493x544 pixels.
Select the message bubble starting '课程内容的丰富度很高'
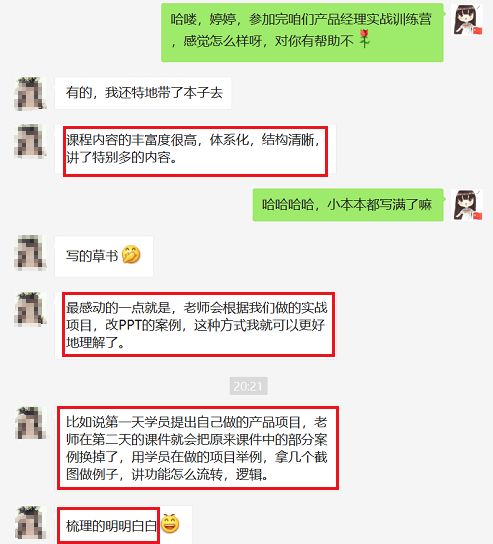point(195,151)
